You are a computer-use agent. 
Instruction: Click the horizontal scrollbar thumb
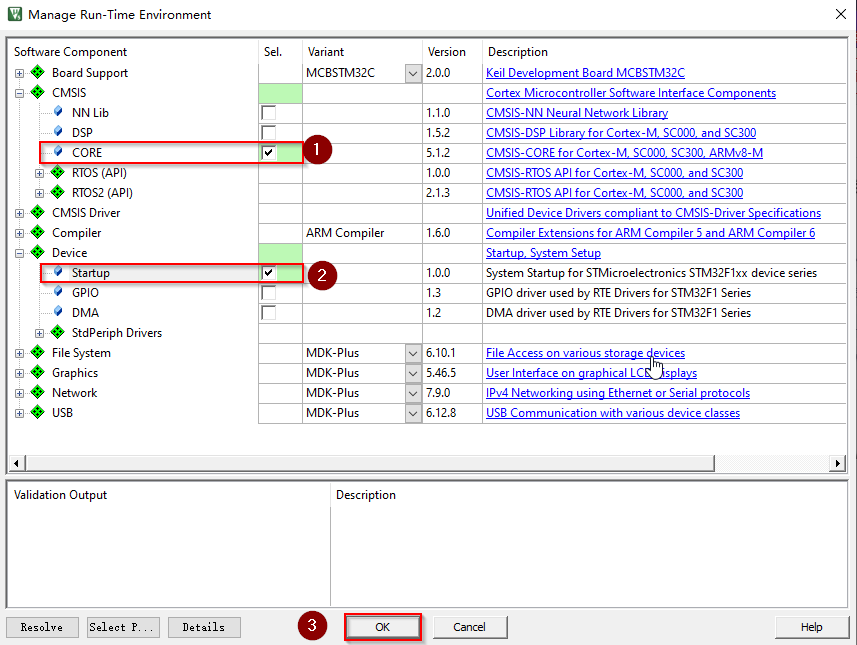pos(370,463)
